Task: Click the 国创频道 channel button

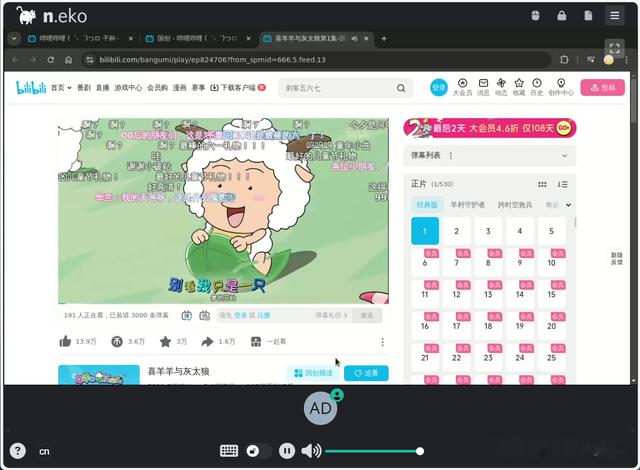Action: coord(313,373)
